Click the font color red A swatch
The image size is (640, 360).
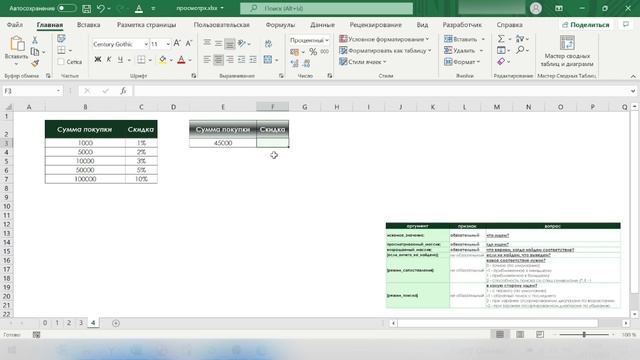pos(181,60)
